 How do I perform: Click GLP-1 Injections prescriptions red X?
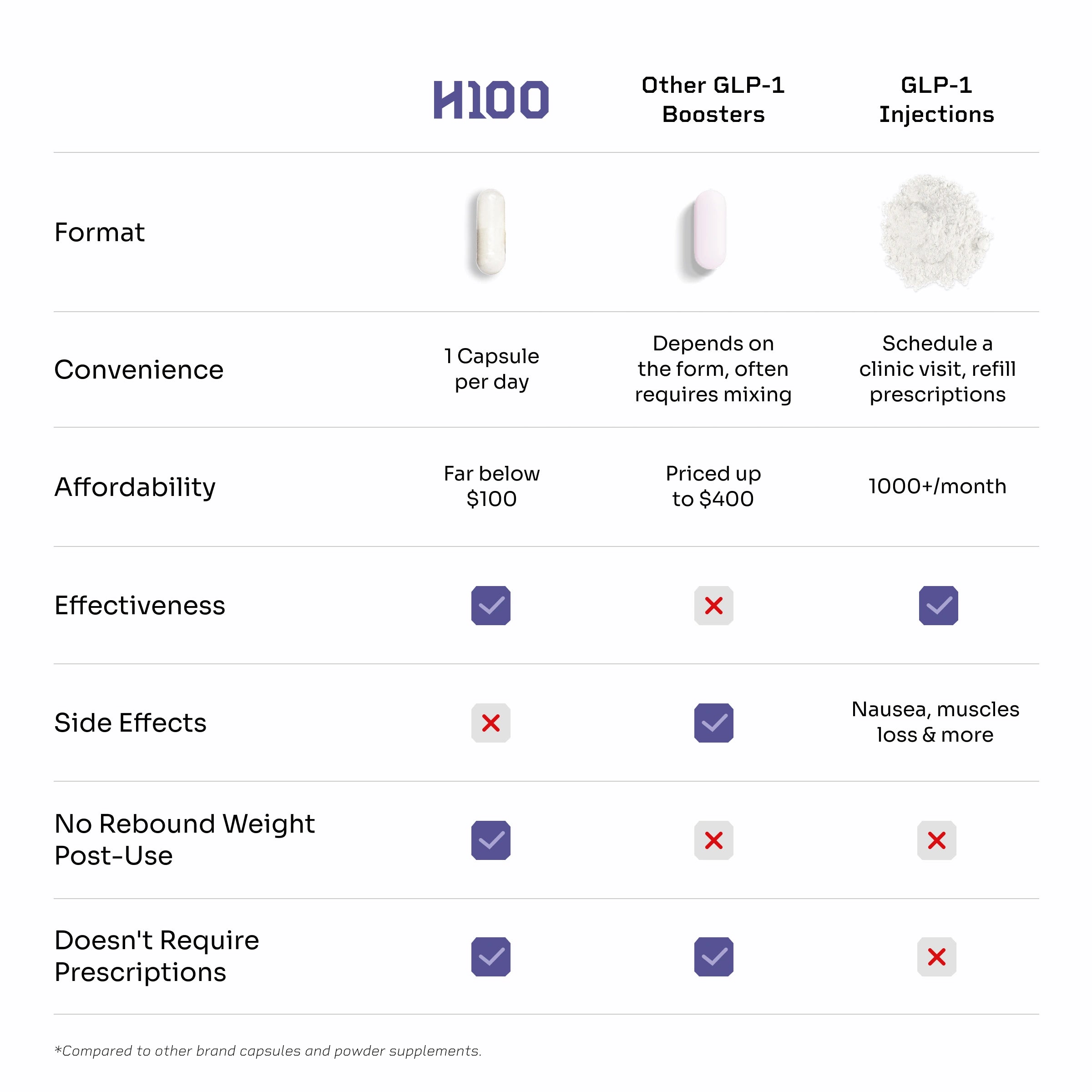point(936,956)
